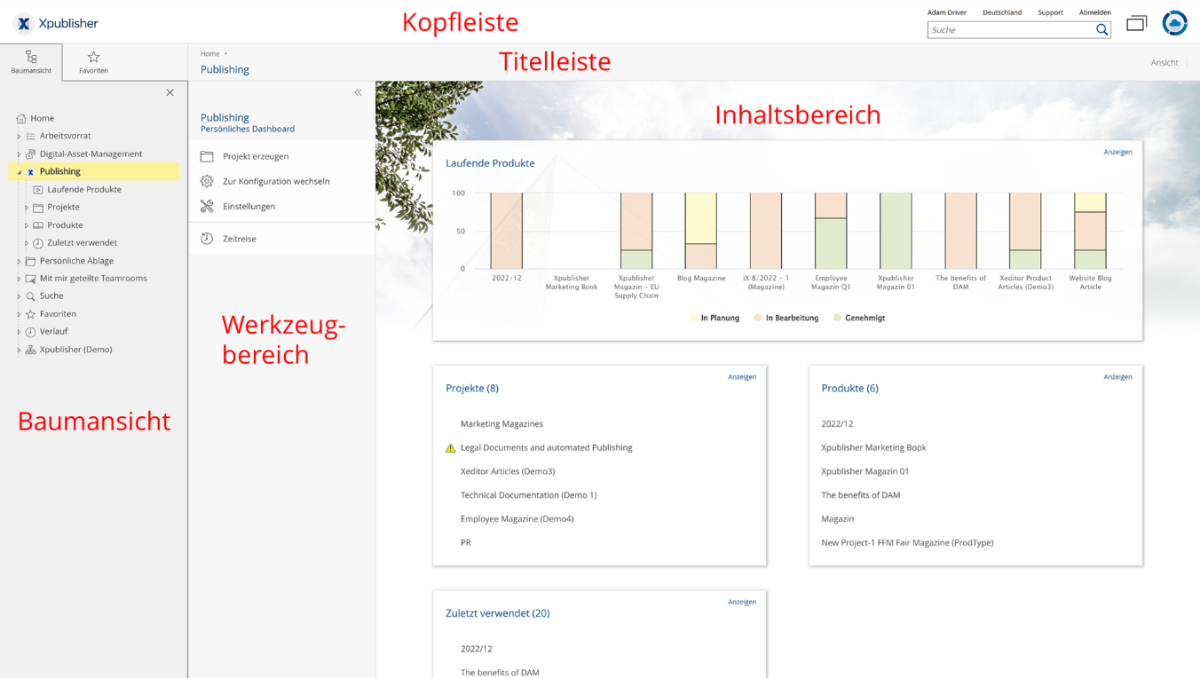
Task: Expand the Projekte tree node
Action: [26, 207]
